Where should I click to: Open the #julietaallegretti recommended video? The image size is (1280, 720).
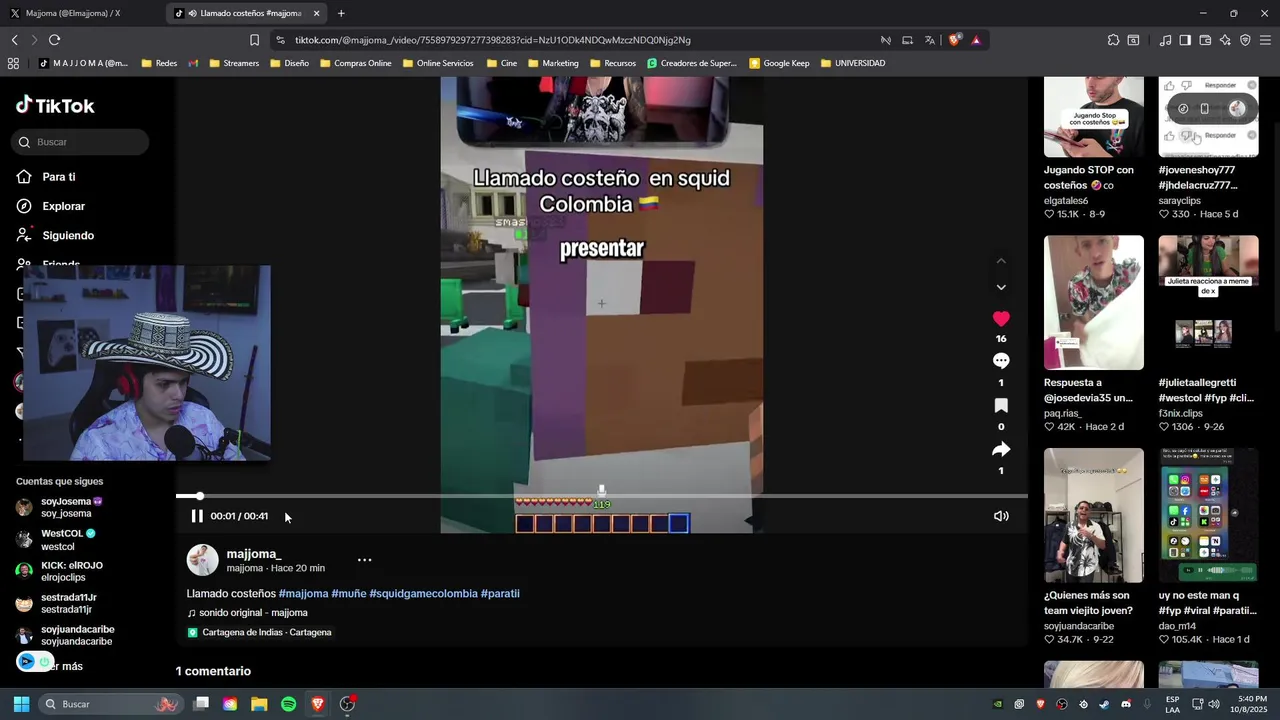pyautogui.click(x=1208, y=303)
